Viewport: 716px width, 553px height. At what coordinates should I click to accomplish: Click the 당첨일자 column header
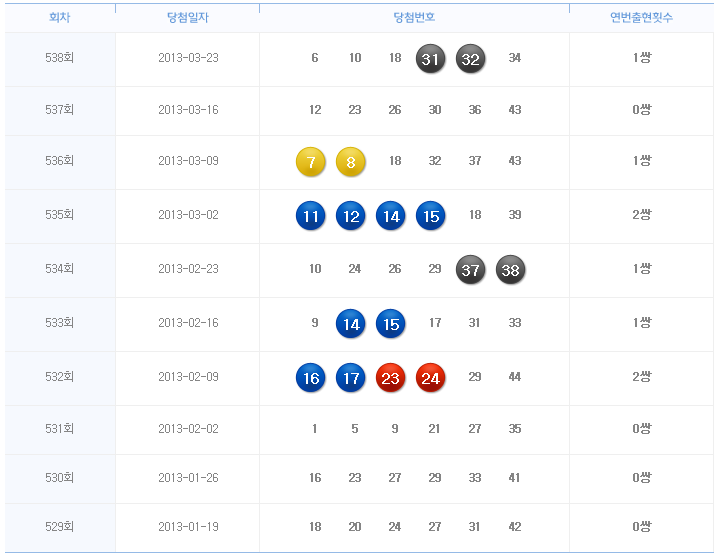[x=187, y=17]
